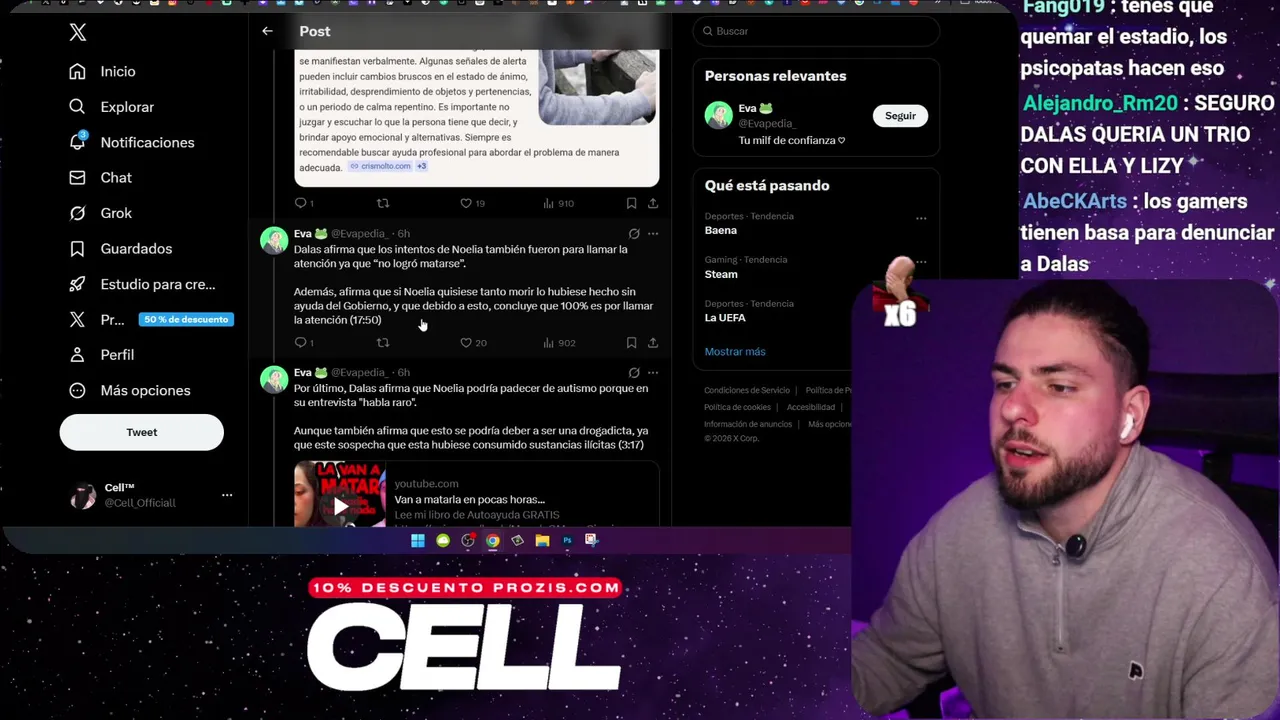Open Perfil from the sidebar
Image resolution: width=1280 pixels, height=720 pixels.
click(101, 355)
